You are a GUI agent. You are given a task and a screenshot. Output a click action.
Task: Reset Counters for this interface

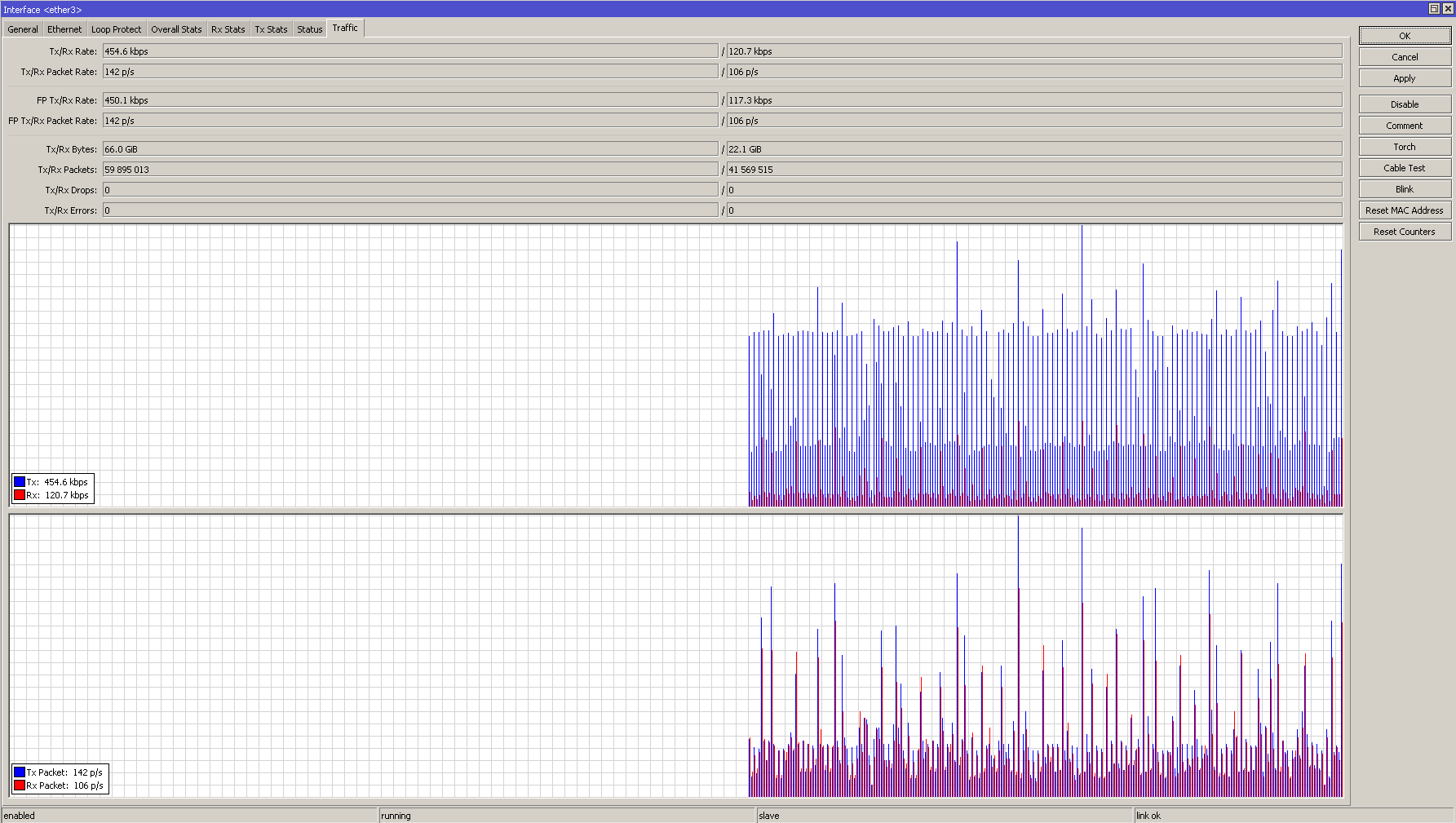point(1404,232)
